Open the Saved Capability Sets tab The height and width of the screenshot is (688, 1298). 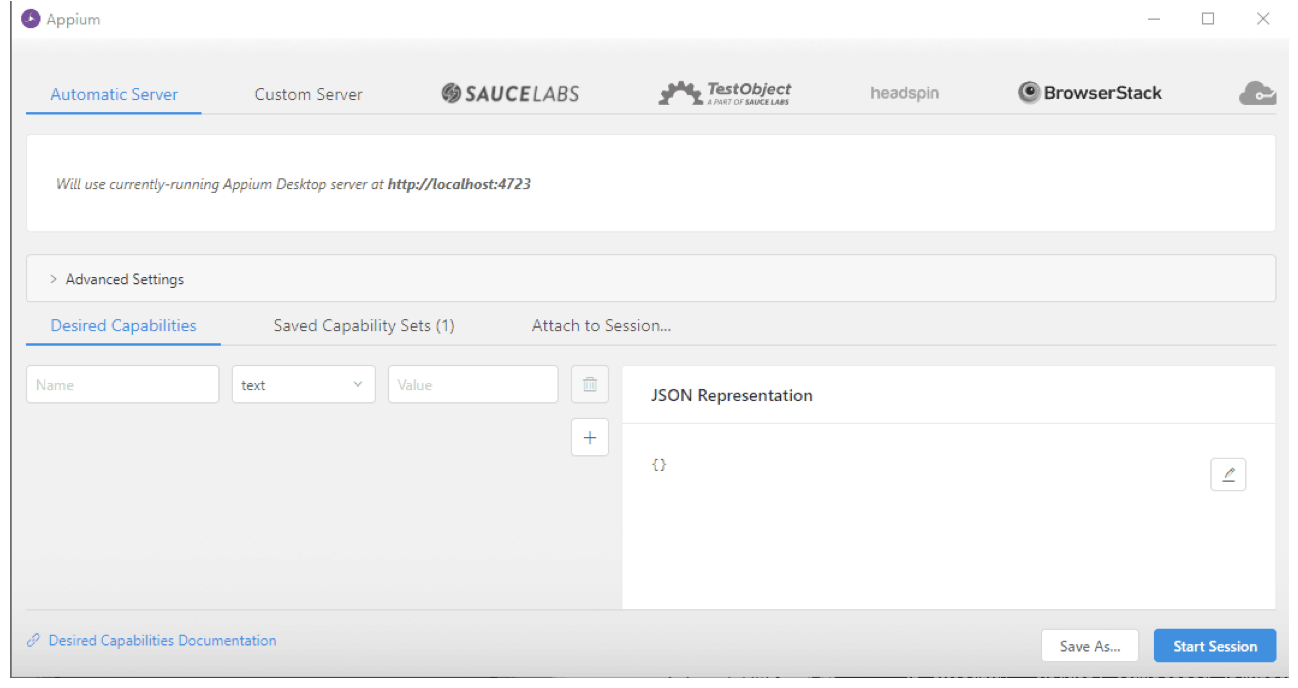tap(364, 326)
